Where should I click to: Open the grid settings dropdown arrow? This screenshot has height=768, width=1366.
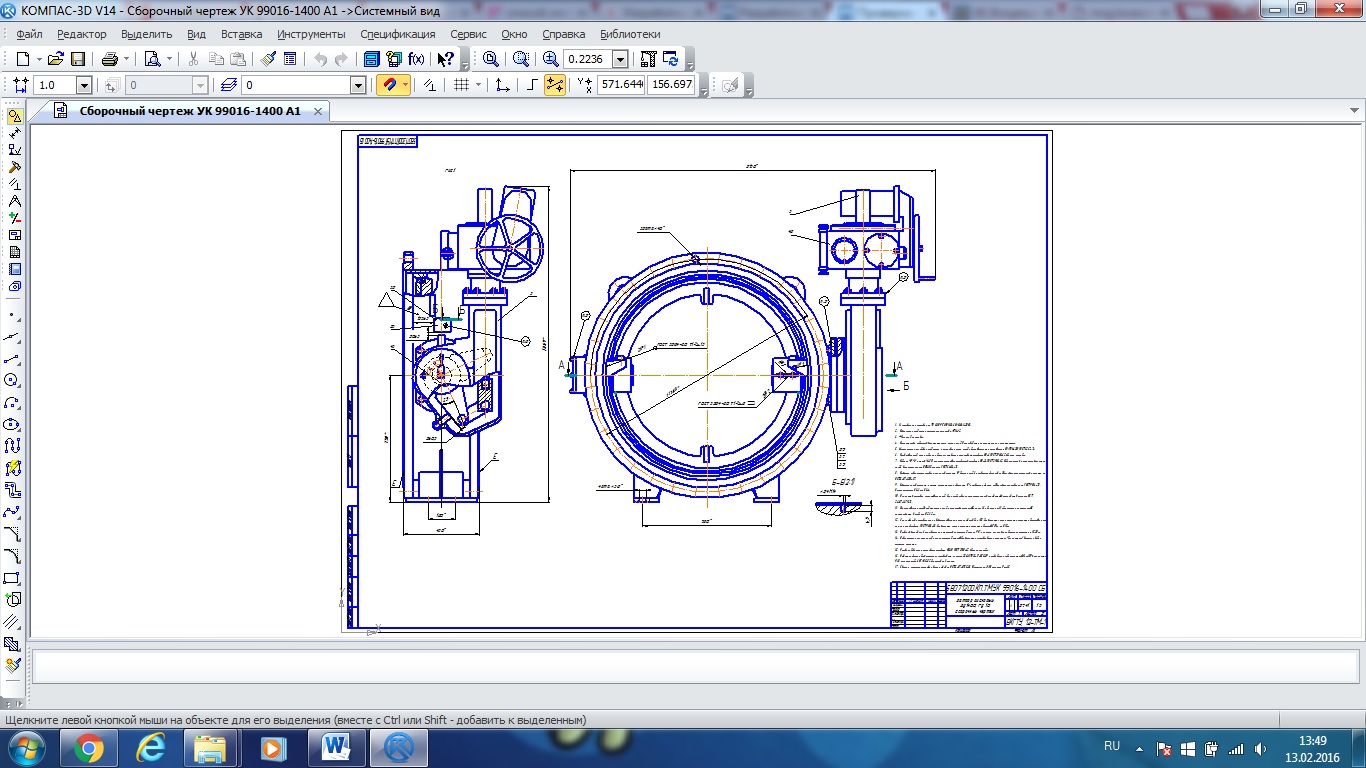point(477,86)
